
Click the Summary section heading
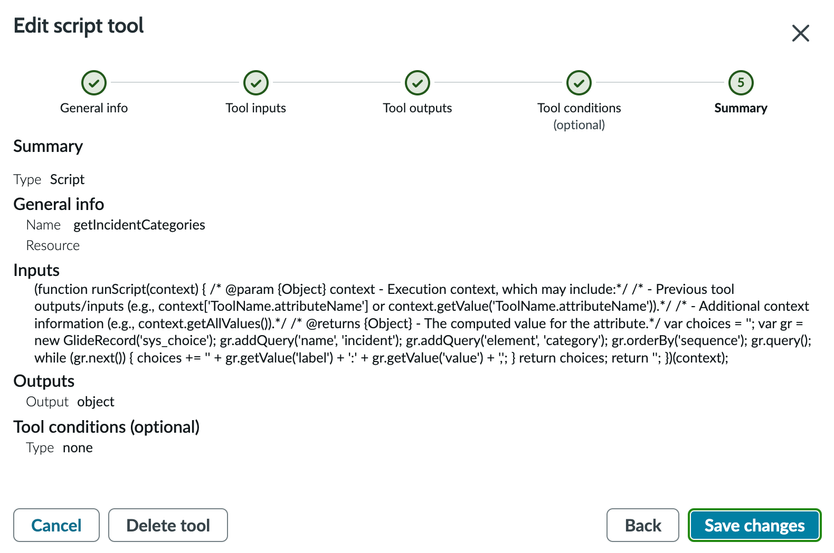[x=48, y=146]
